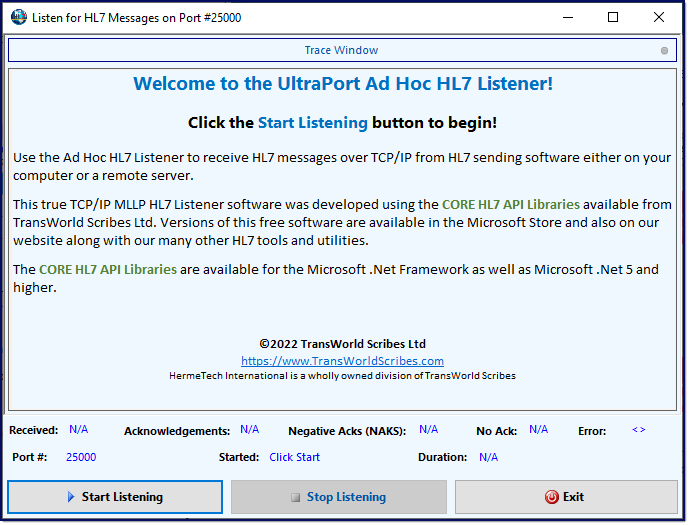
Task: Click the Error value angle brackets
Action: point(638,430)
